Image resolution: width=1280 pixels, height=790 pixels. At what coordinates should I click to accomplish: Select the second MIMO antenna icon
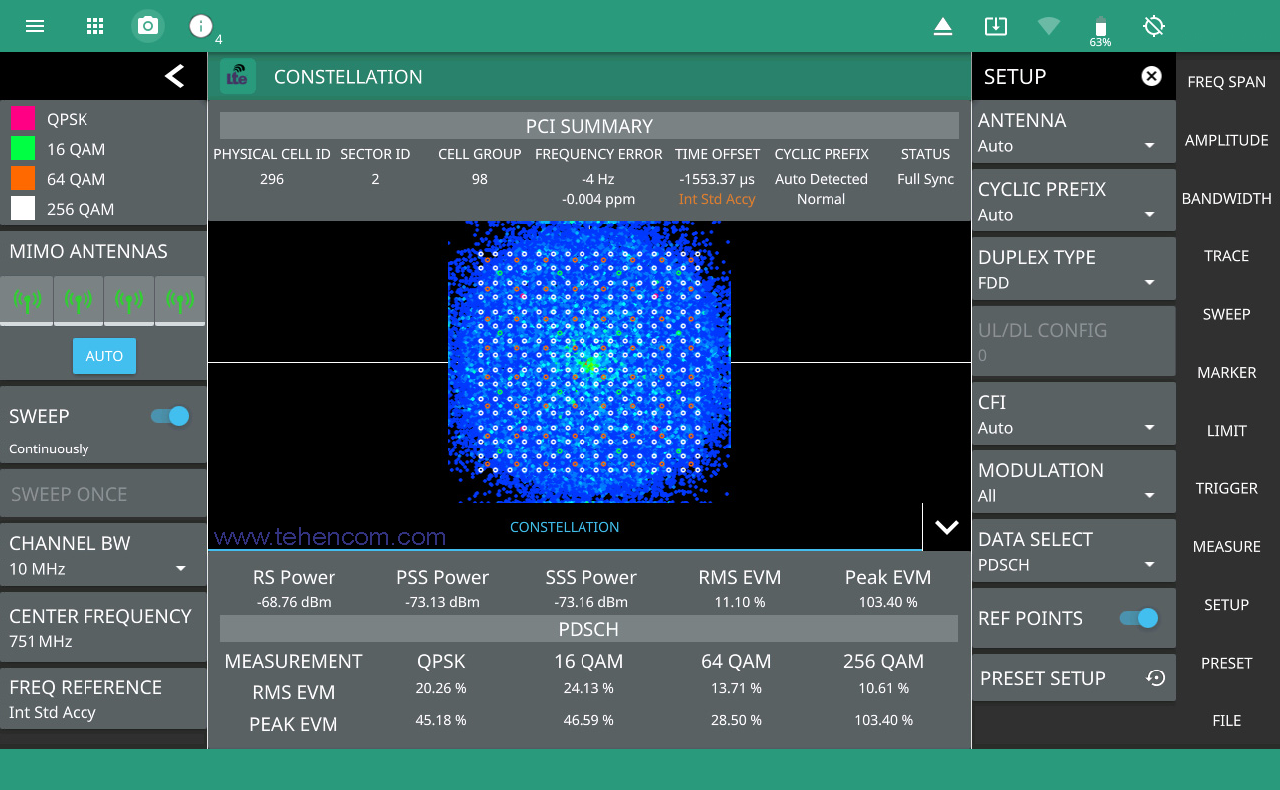79,300
